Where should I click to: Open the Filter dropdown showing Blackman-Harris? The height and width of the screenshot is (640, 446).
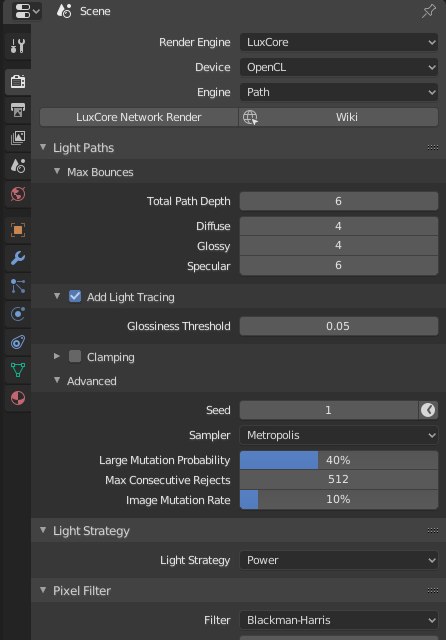(x=339, y=620)
